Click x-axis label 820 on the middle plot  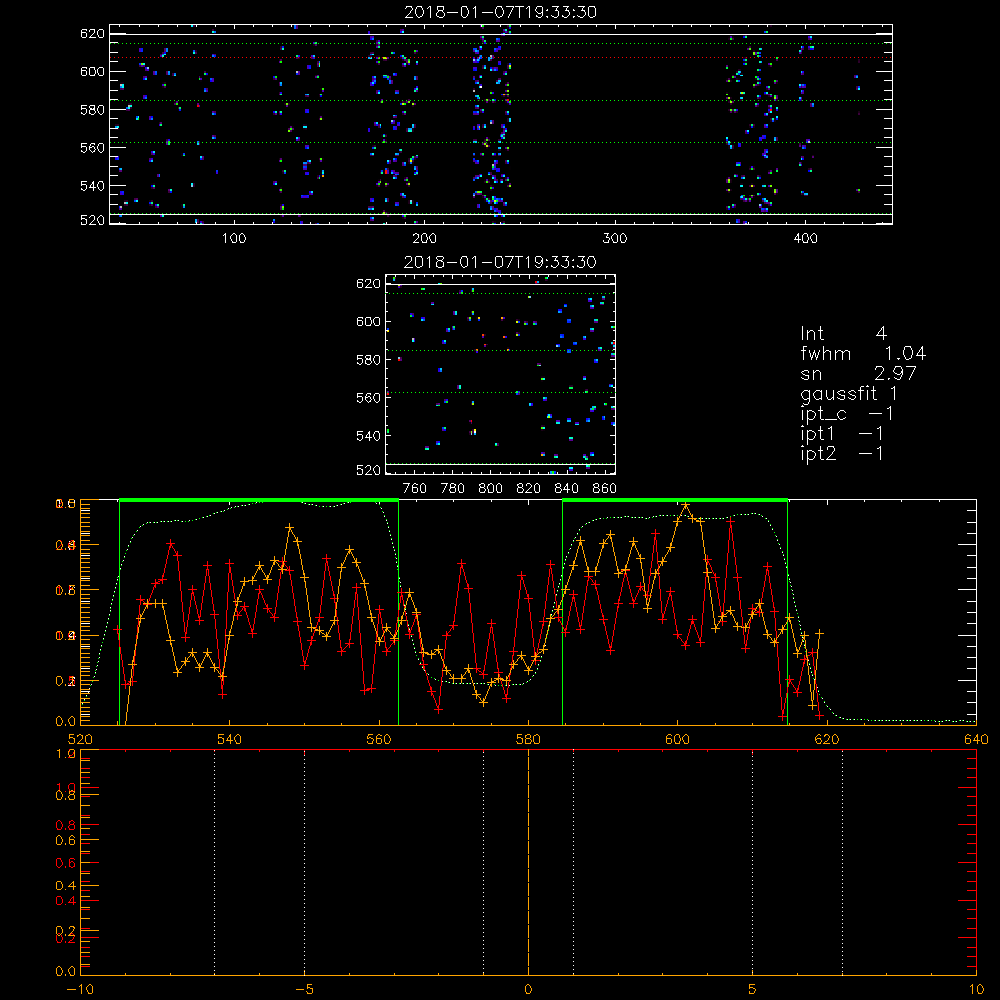529,489
